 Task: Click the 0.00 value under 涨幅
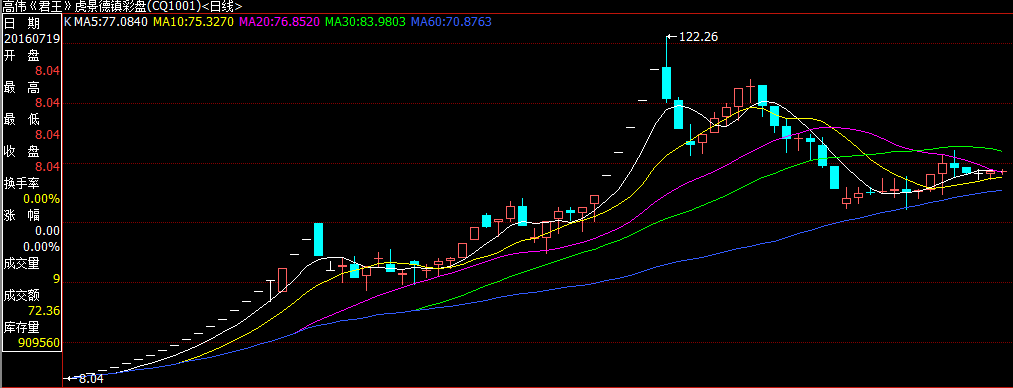point(48,230)
